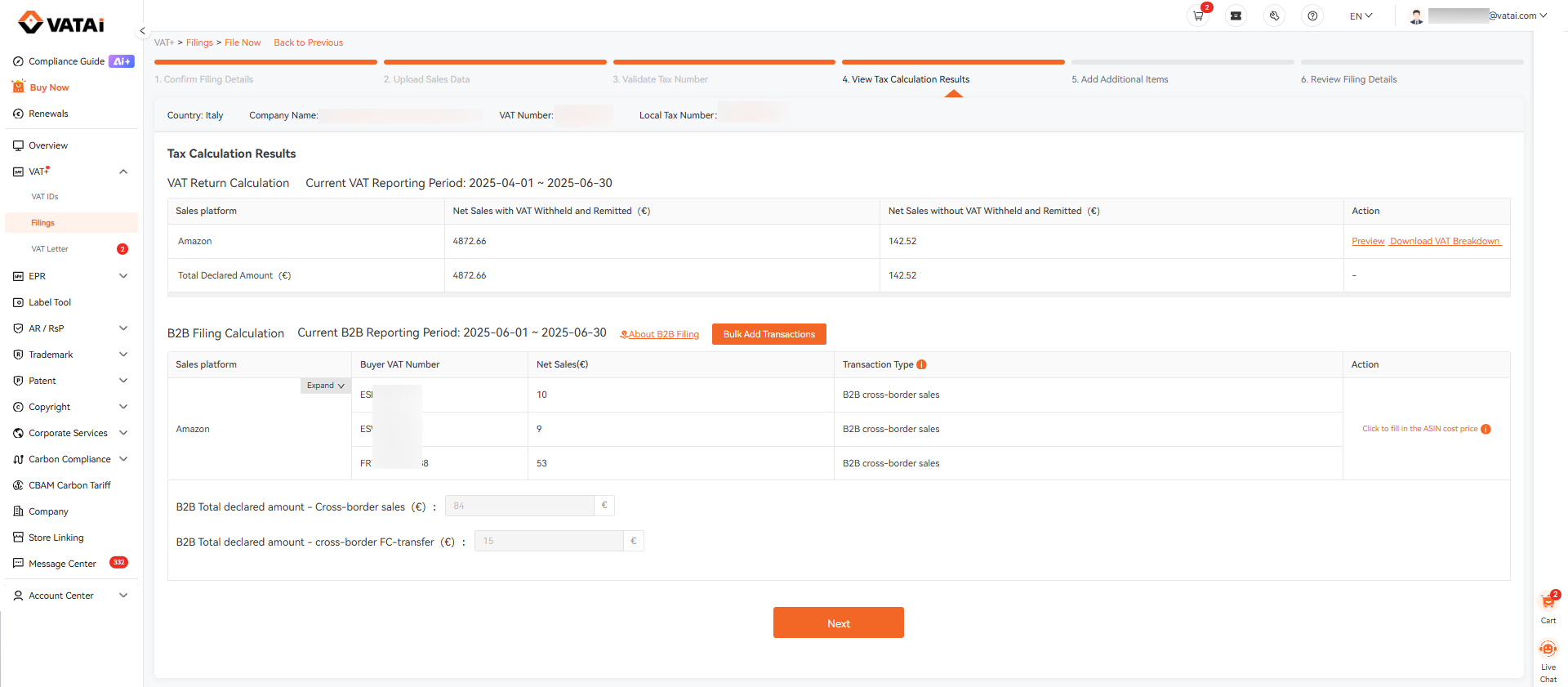Open the EN language dropdown
Image resolution: width=1568 pixels, height=687 pixels.
(x=1361, y=16)
